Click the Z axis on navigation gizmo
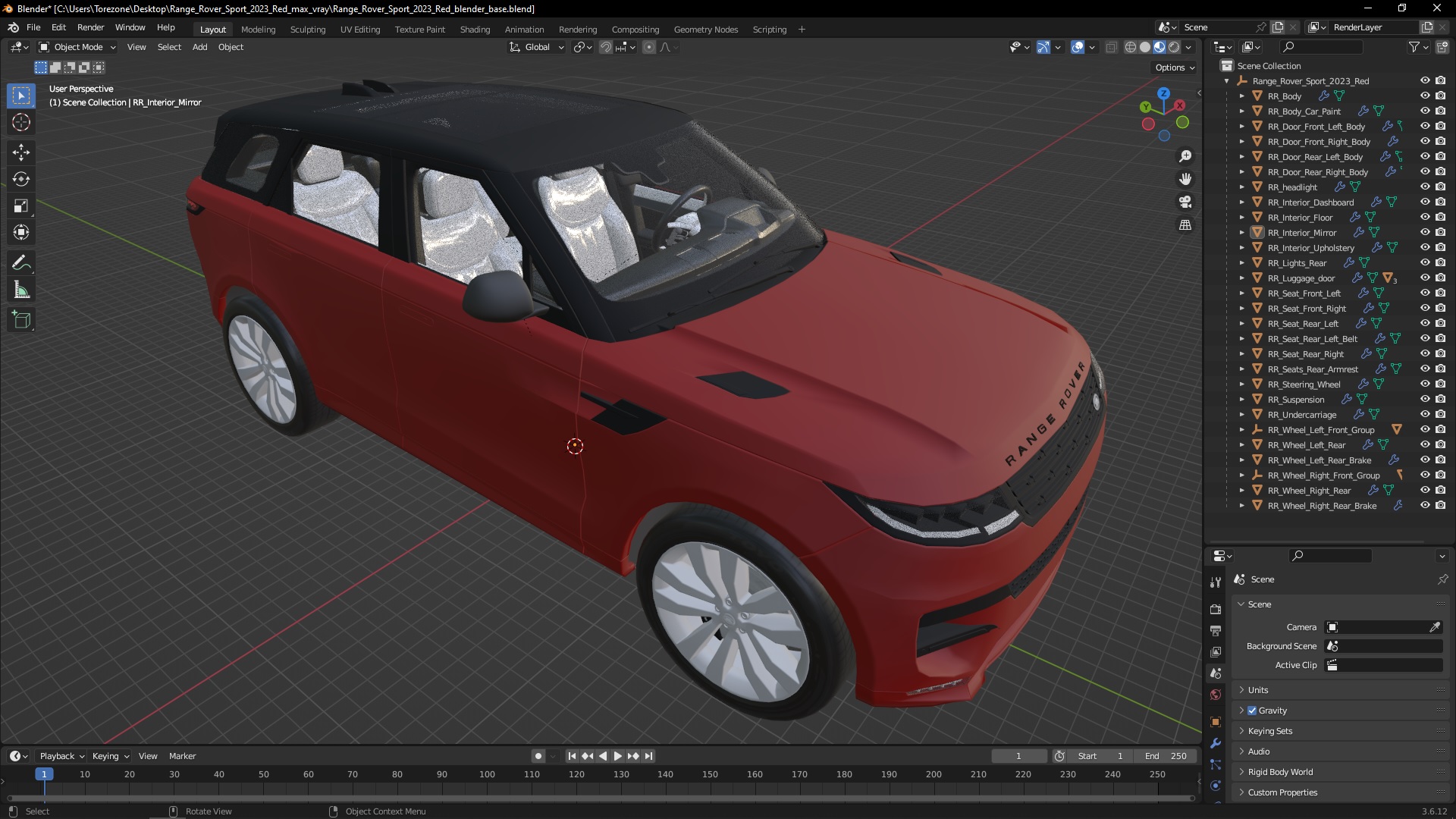1456x819 pixels. (x=1163, y=93)
